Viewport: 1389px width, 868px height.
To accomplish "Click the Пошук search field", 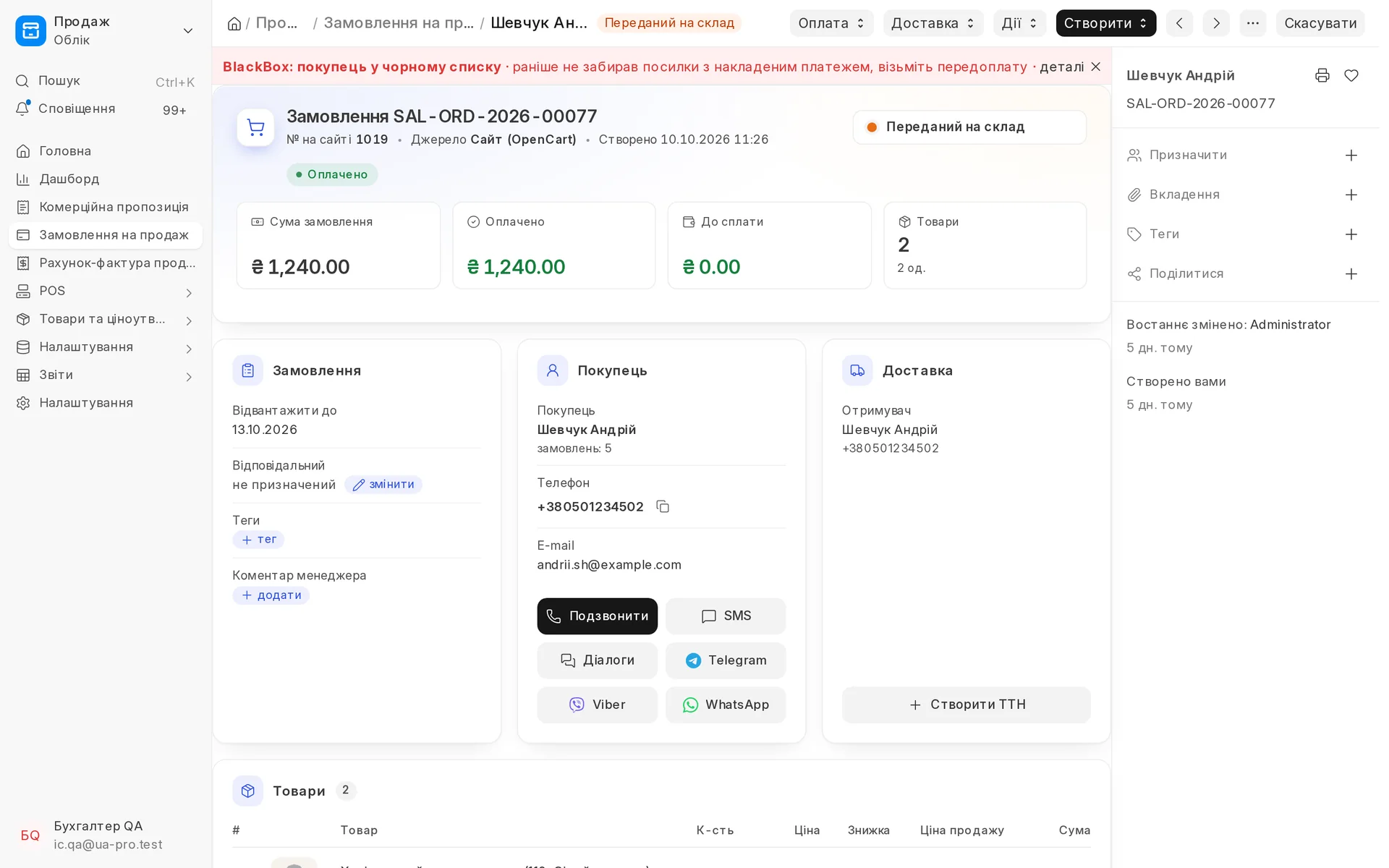I will pos(106,81).
